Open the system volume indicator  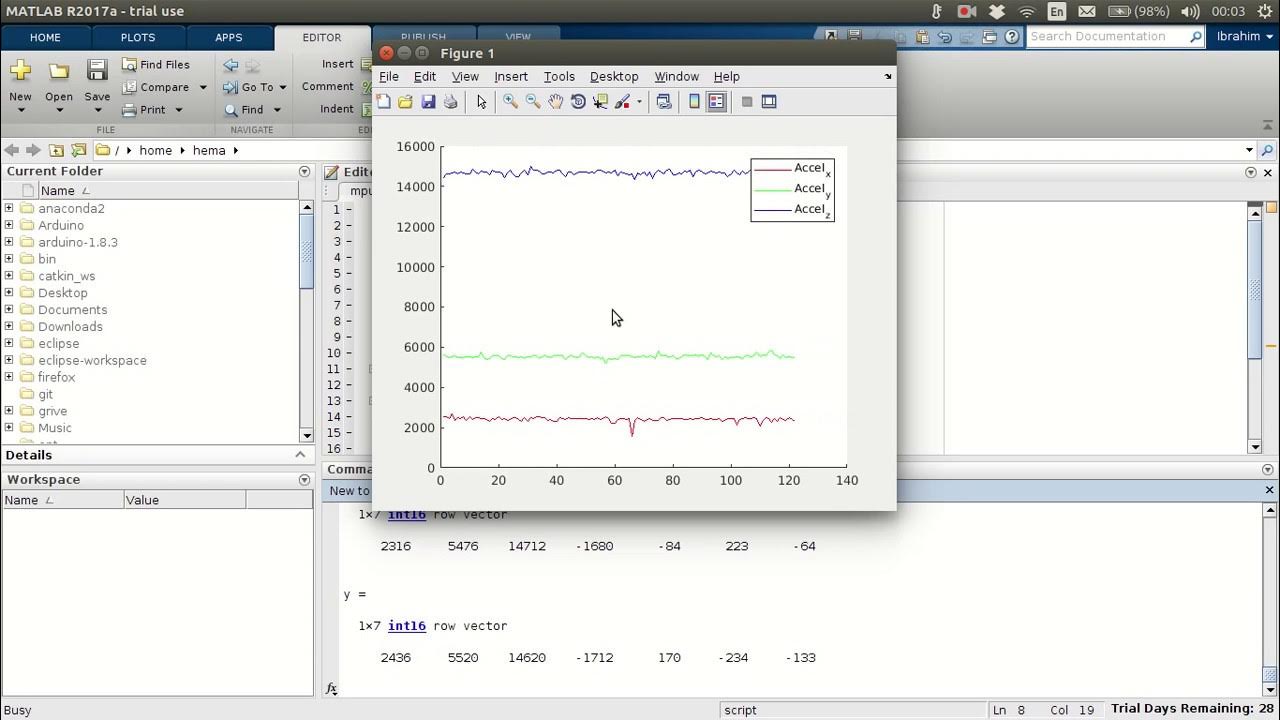pos(1190,11)
